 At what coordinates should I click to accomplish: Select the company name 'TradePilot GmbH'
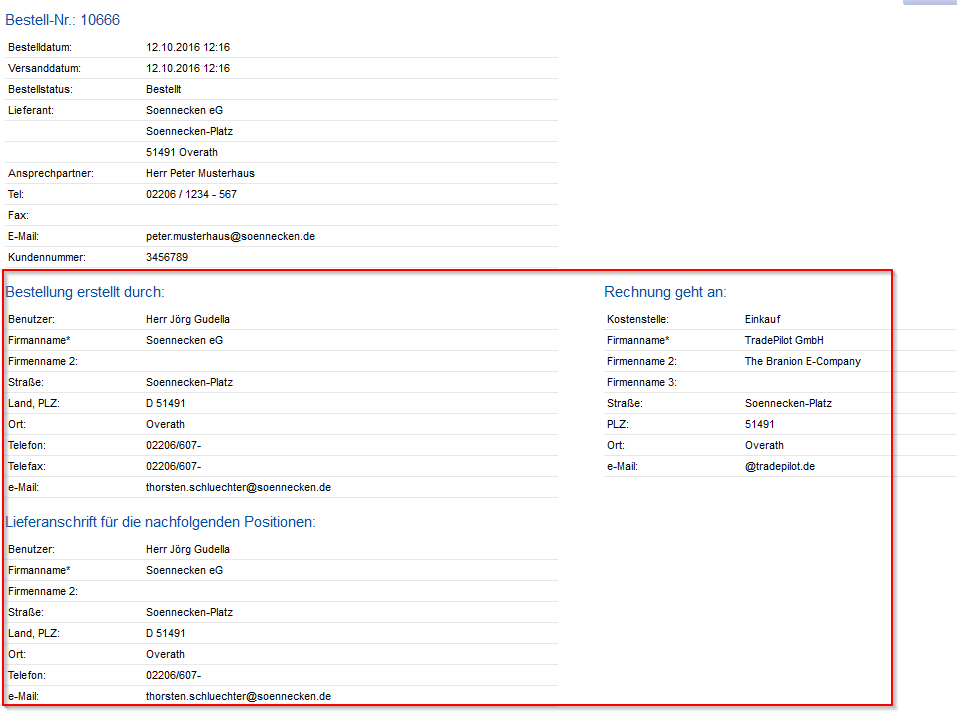click(784, 340)
